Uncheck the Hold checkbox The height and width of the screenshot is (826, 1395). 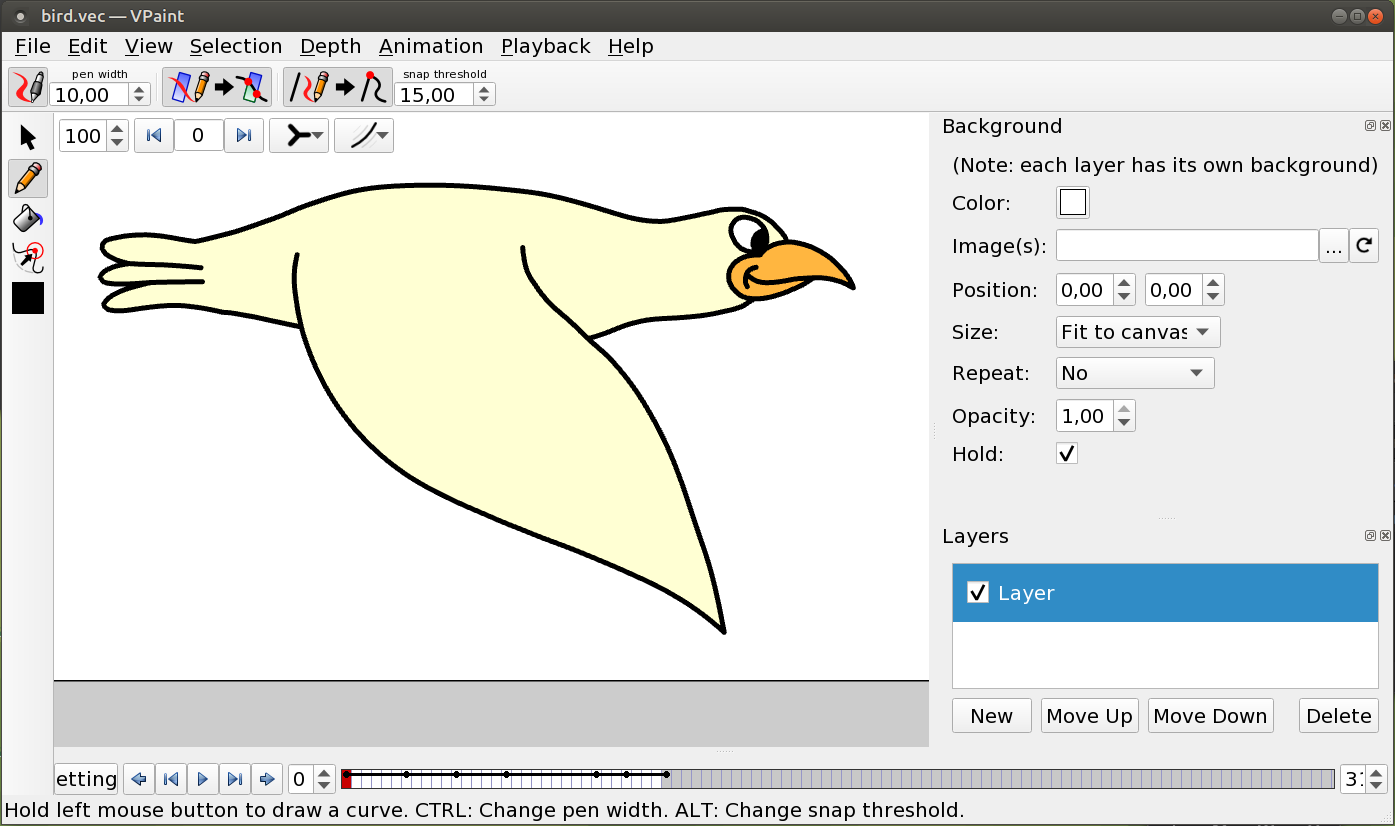[1067, 454]
